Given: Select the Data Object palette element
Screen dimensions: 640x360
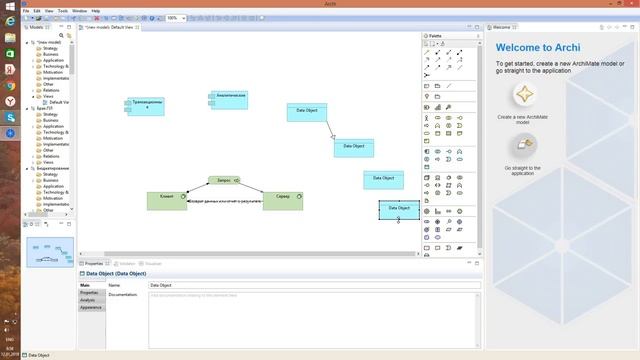Looking at the screenshot, I should pos(427,167).
